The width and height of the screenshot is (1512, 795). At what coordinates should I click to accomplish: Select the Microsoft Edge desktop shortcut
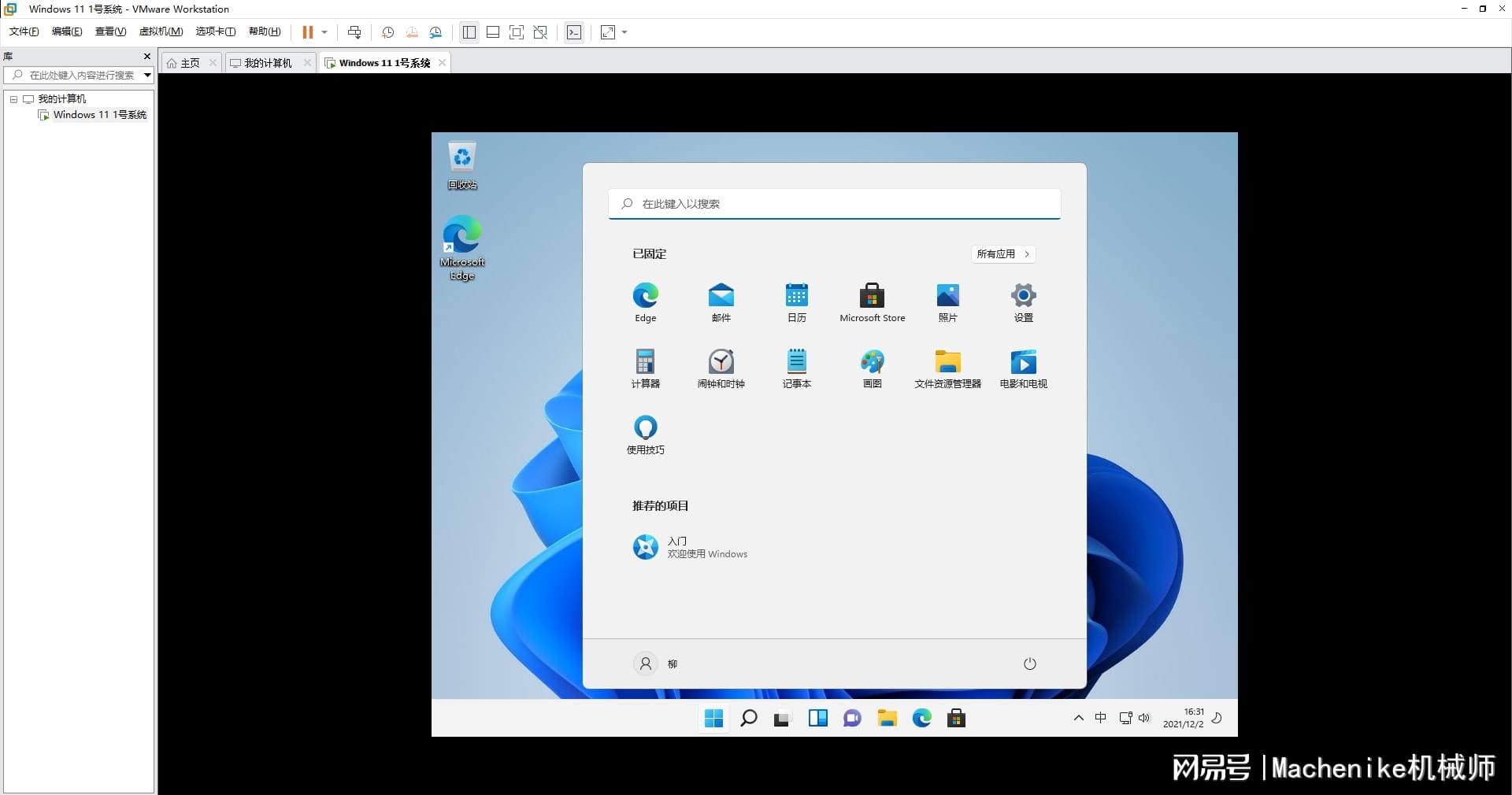462,248
